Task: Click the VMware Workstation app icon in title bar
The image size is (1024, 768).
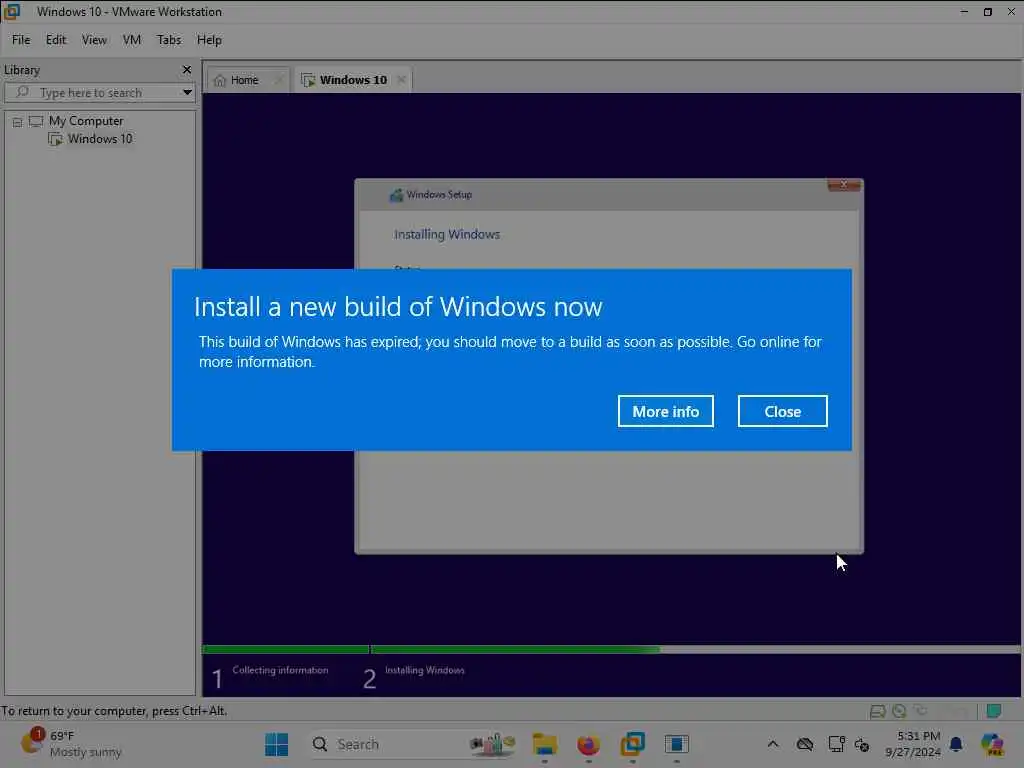Action: 12,12
